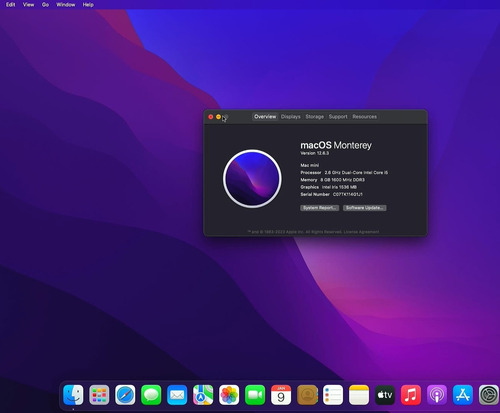Image resolution: width=500 pixels, height=413 pixels.
Task: Open the Edit menu
Action: (11, 5)
